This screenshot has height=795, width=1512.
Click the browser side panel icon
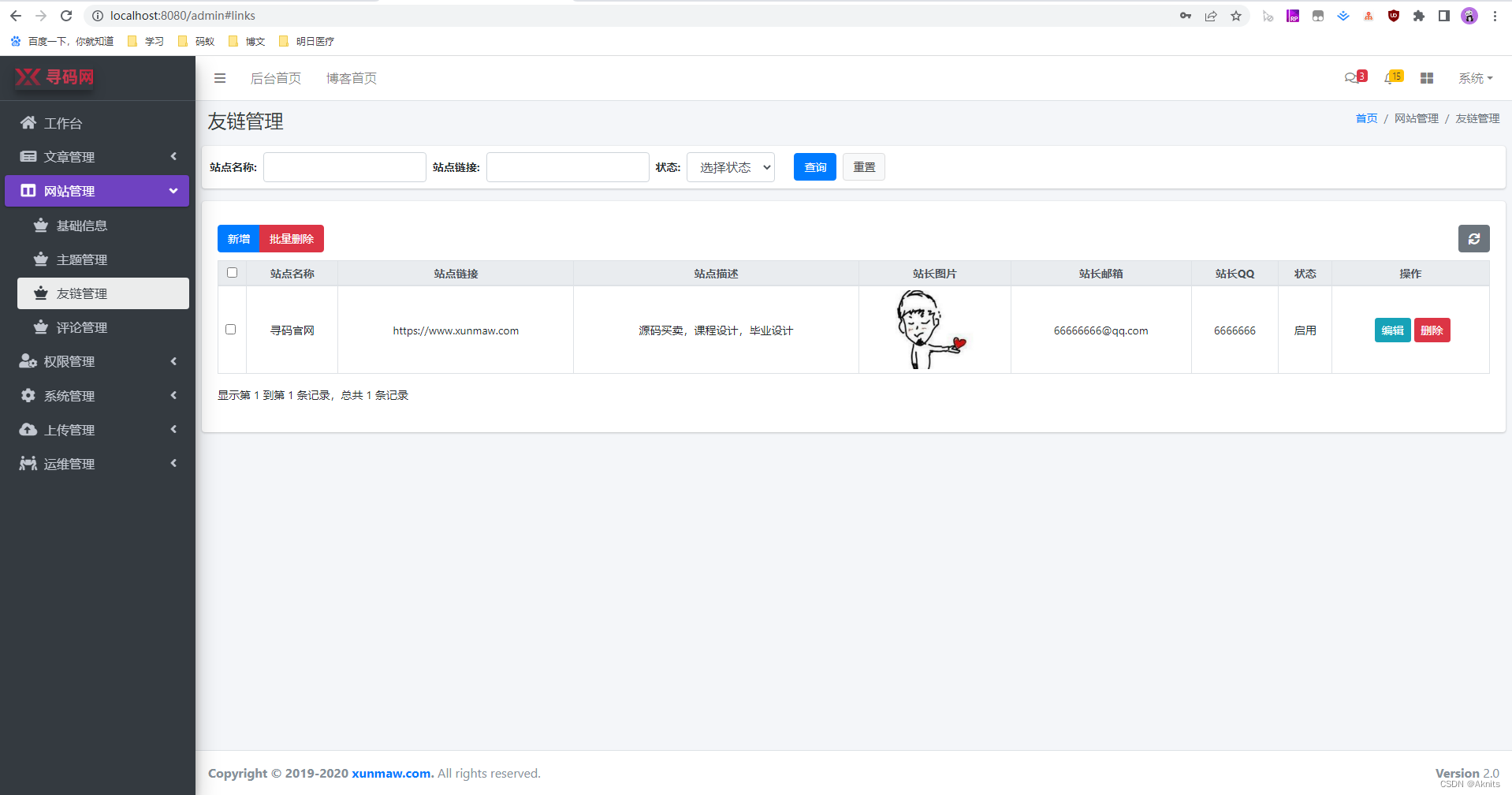click(1444, 16)
